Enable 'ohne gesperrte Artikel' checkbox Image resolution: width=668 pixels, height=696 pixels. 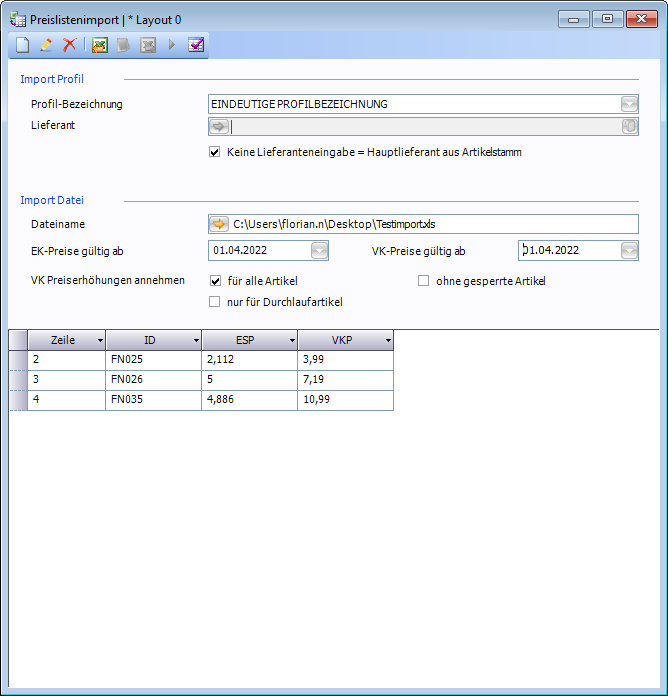423,281
